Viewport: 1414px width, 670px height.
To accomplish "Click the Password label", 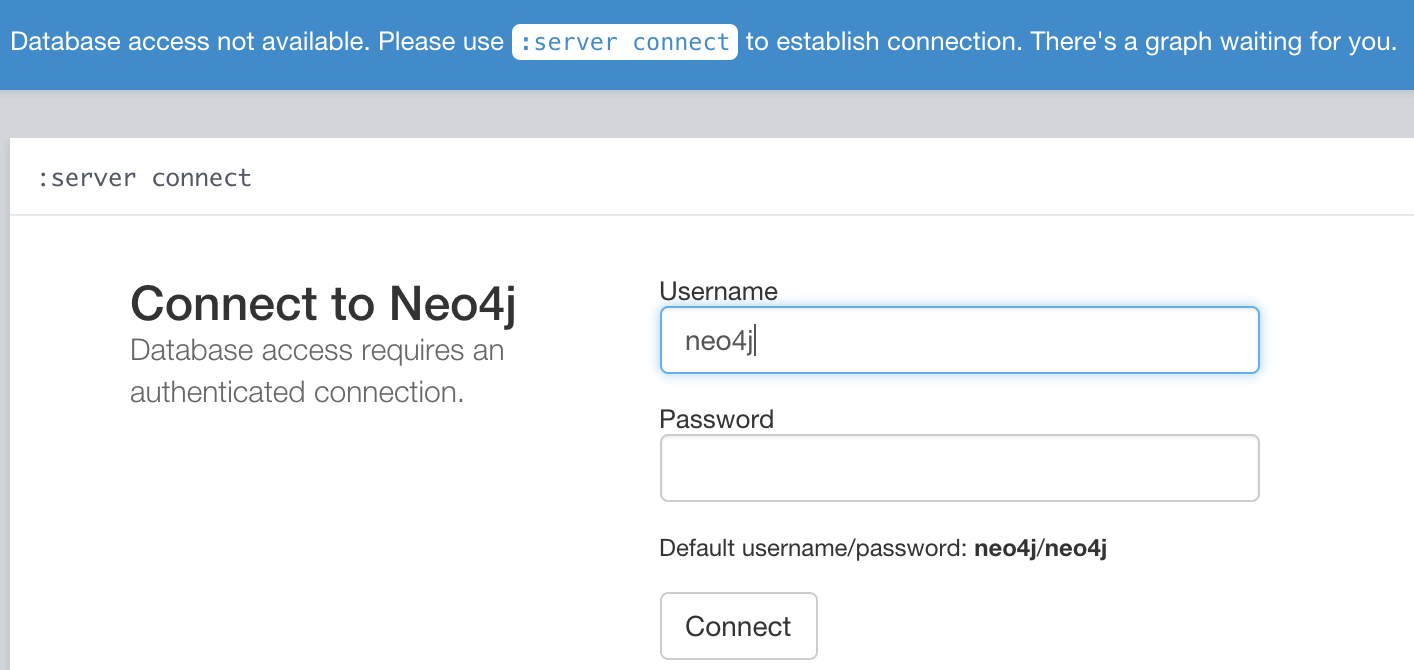I will coord(716,419).
